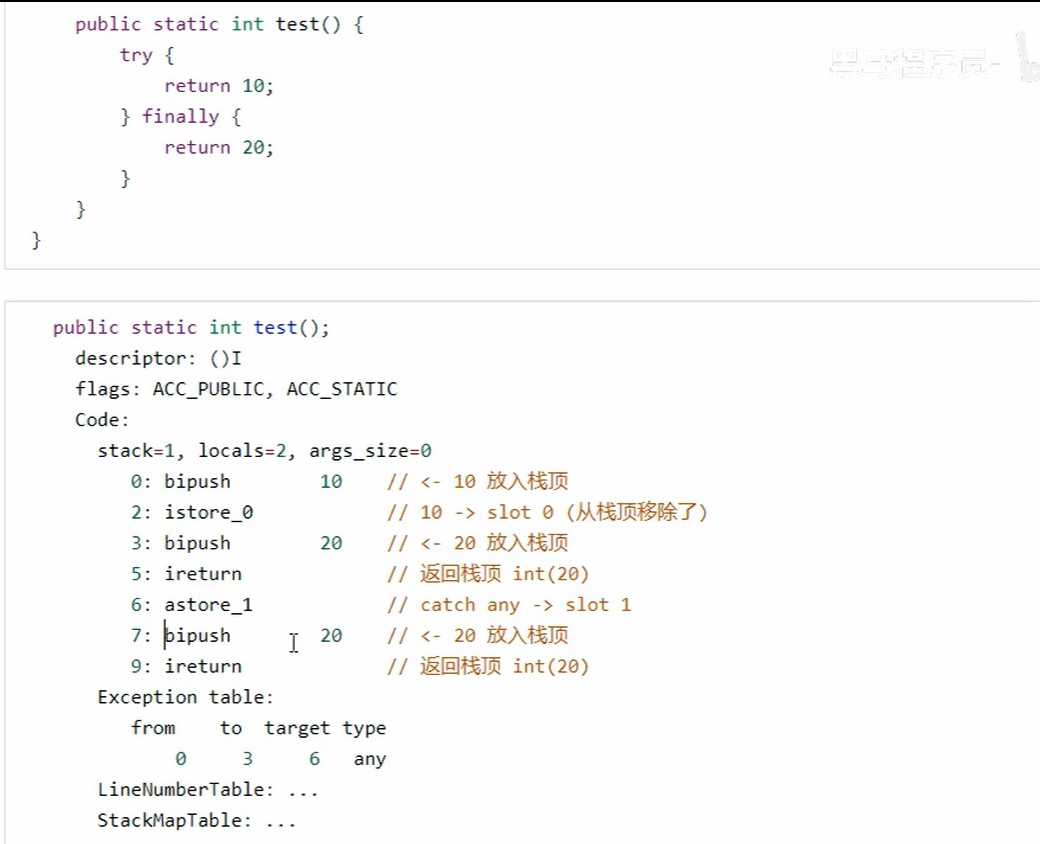Click the 'try {' line
1040x844 pixels.
click(x=147, y=55)
